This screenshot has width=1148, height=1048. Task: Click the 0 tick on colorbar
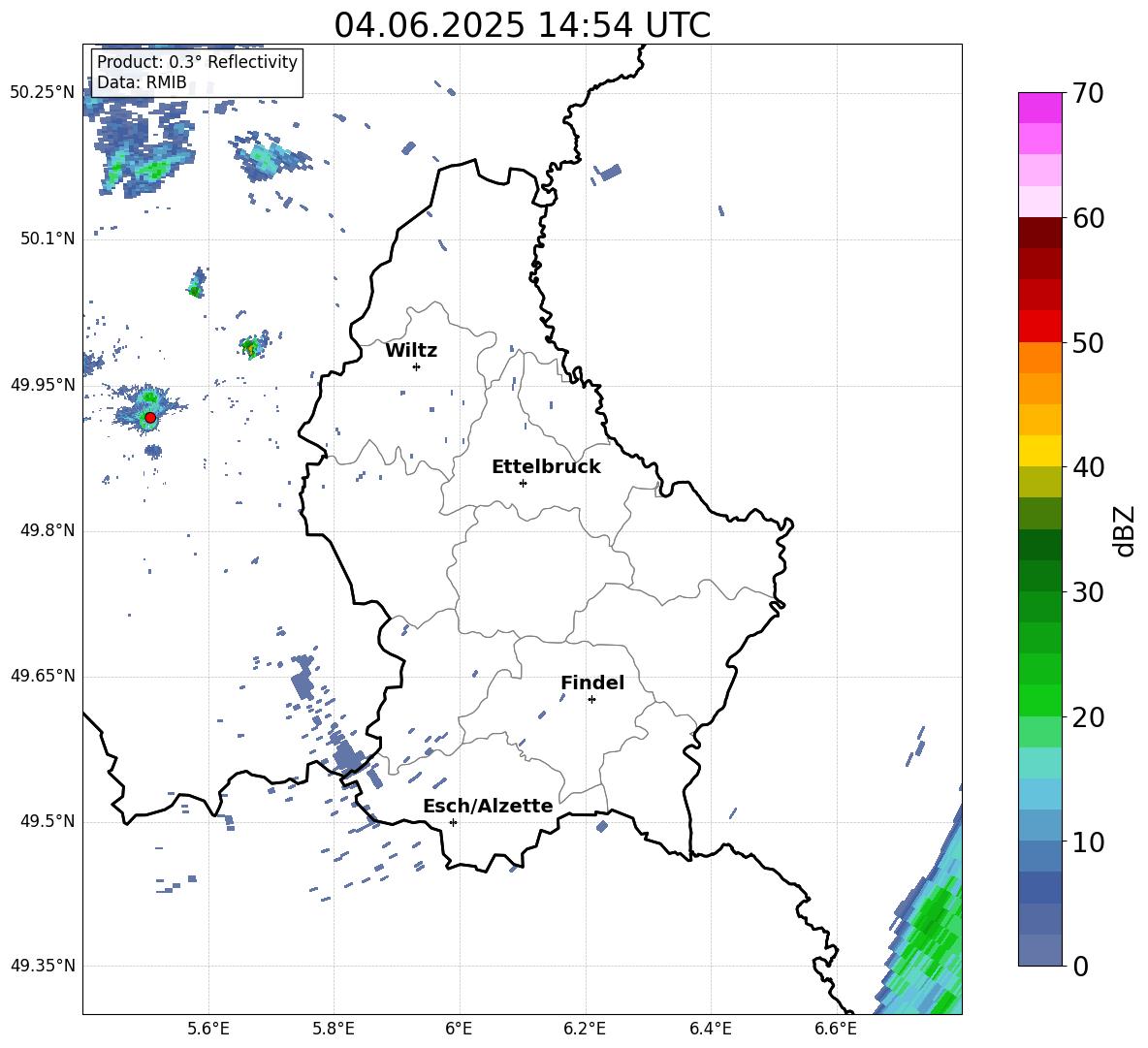[1080, 966]
